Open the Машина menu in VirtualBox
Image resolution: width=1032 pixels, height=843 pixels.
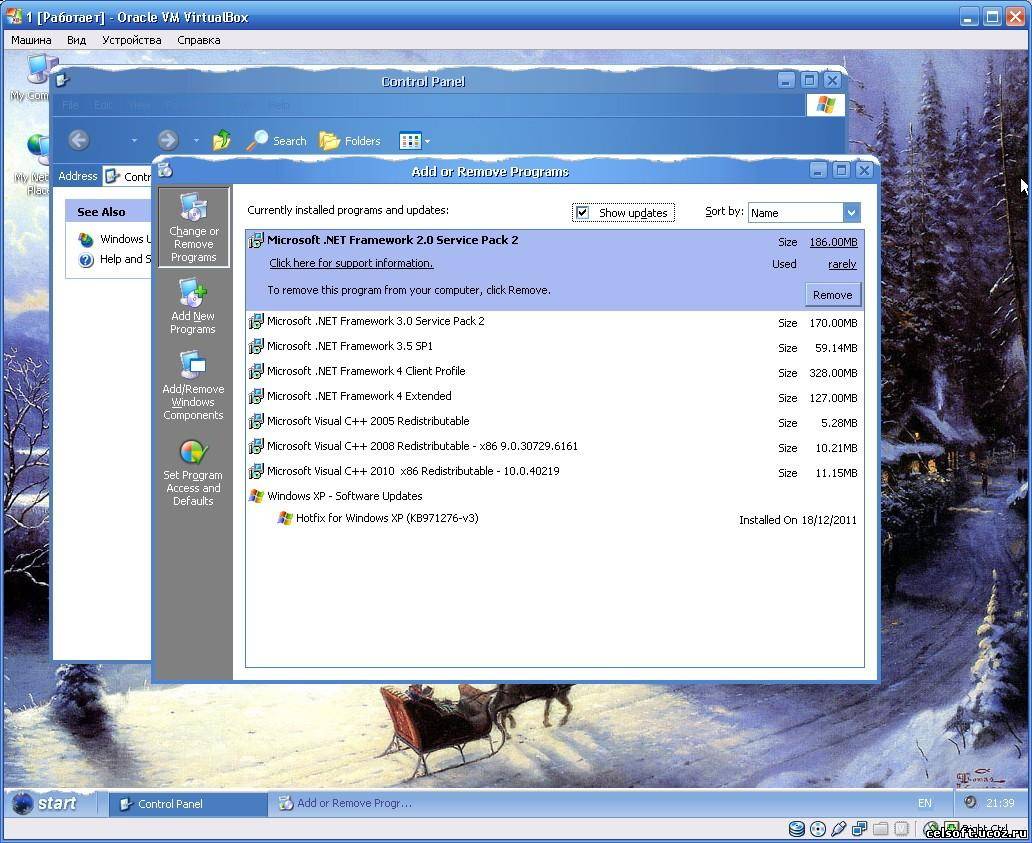pos(31,40)
